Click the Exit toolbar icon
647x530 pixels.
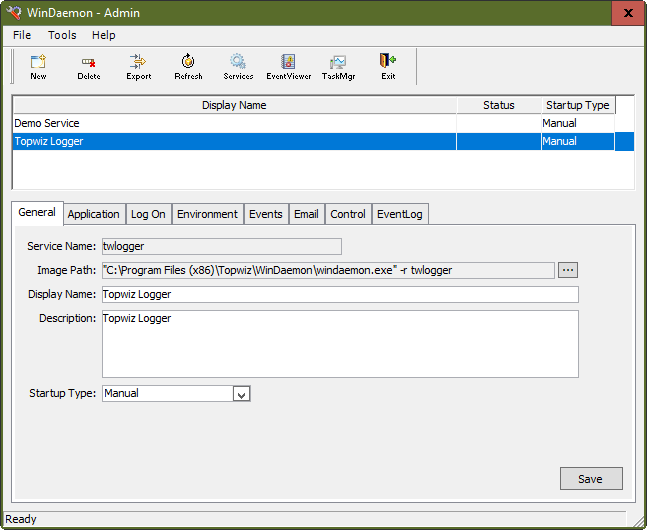coord(388,67)
